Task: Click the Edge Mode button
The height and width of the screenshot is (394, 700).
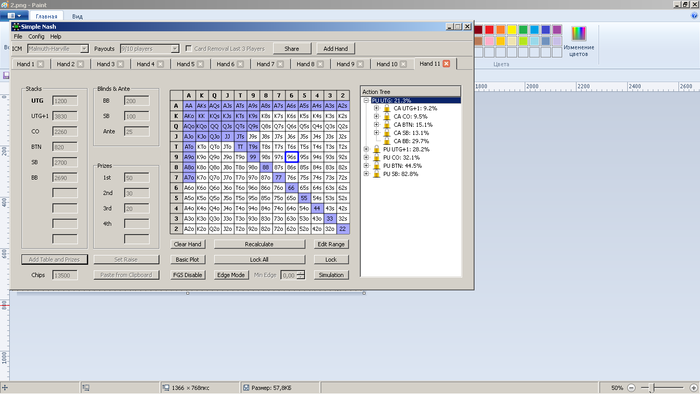Action: click(231, 275)
